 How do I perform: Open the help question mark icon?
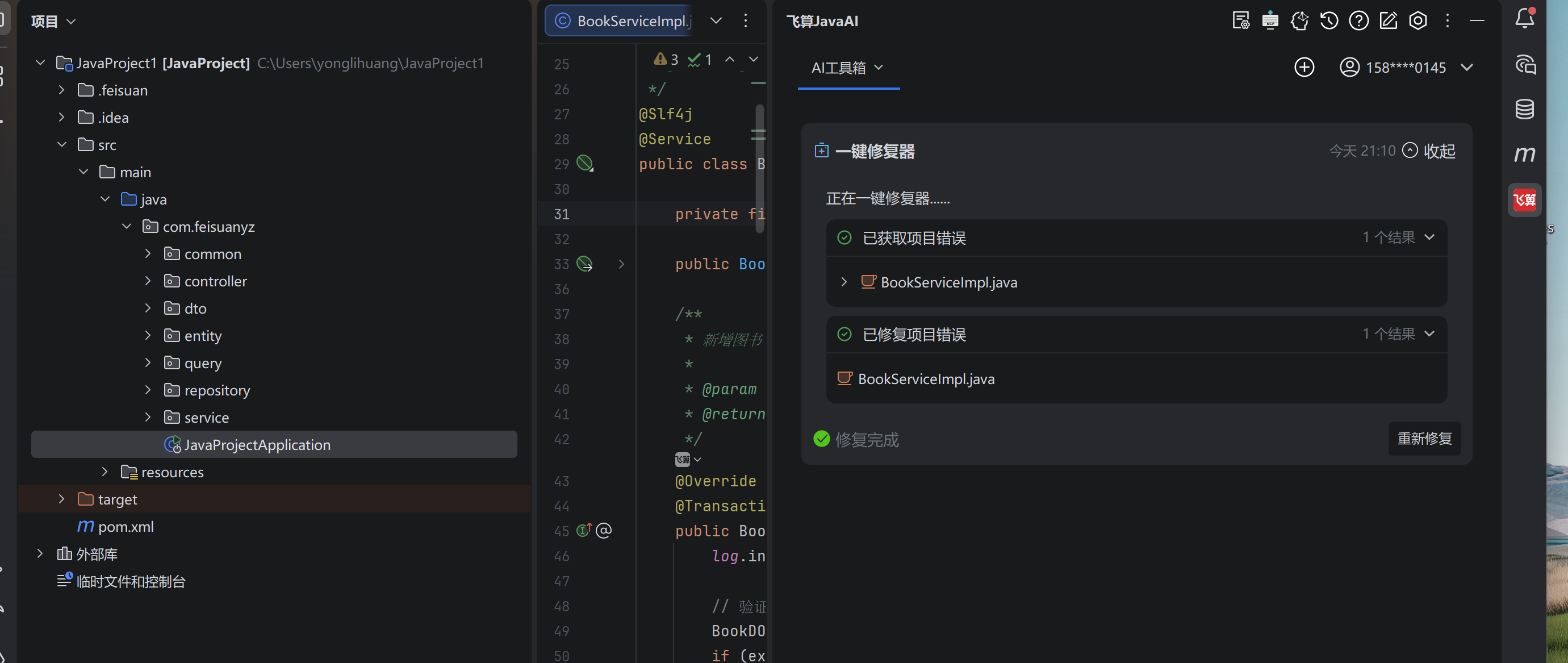1358,20
